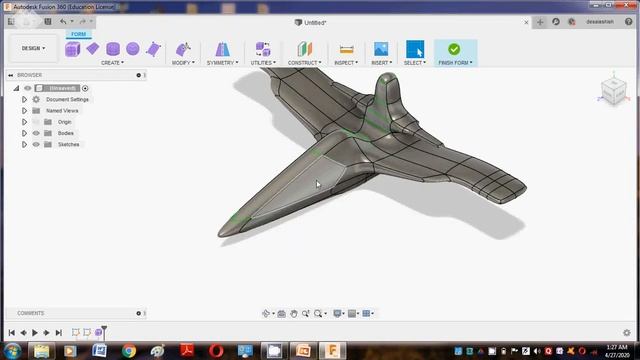Open the CONSTRUCT dropdown menu
This screenshot has height=360, width=640.
(304, 63)
